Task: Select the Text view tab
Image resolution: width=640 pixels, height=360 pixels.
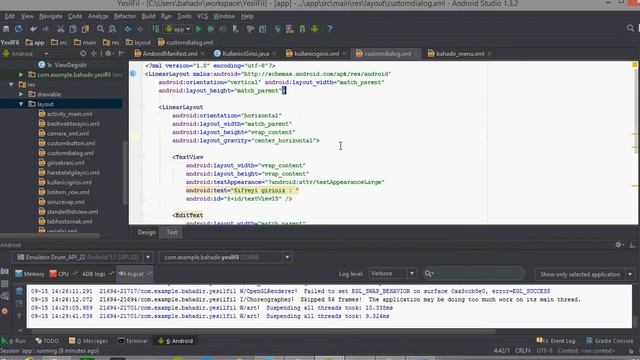Action: point(171,232)
